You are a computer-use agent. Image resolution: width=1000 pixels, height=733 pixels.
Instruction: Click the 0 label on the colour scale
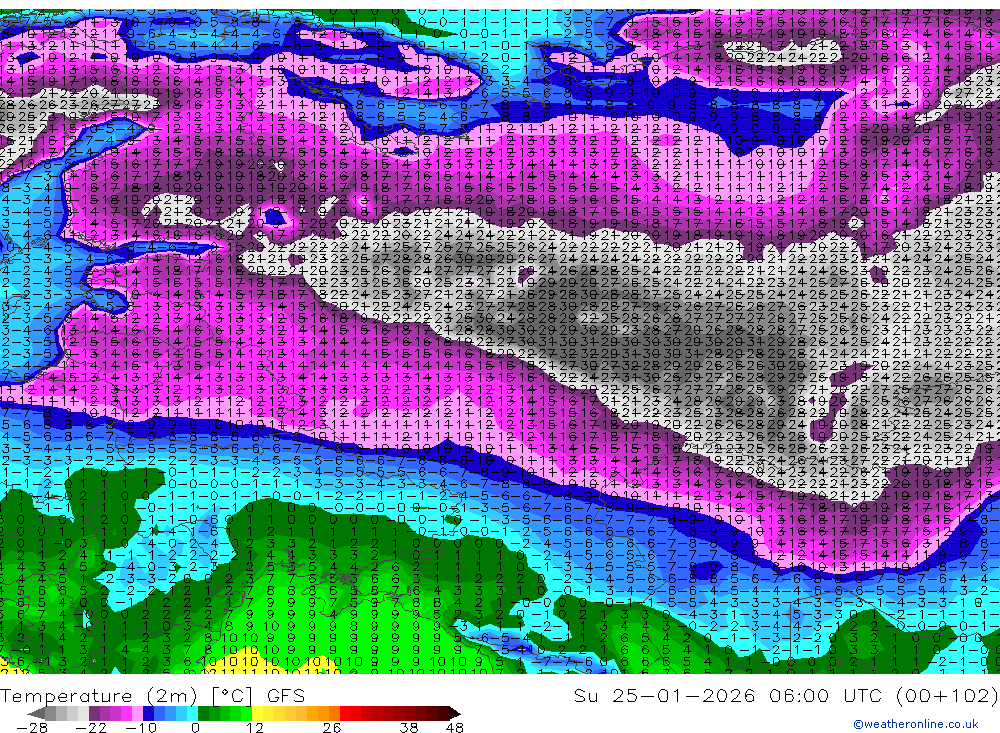[x=196, y=727]
